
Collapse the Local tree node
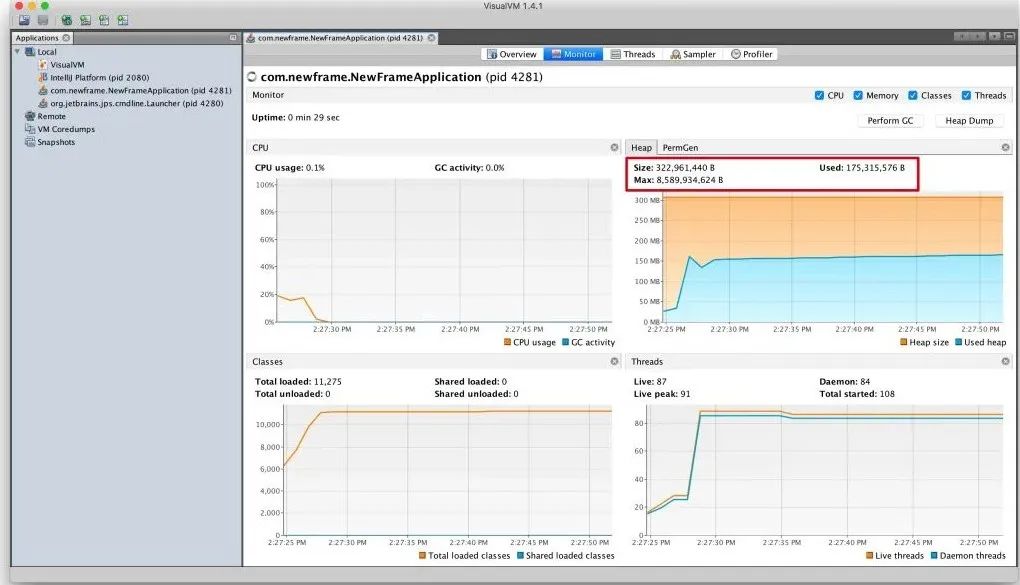[18, 51]
